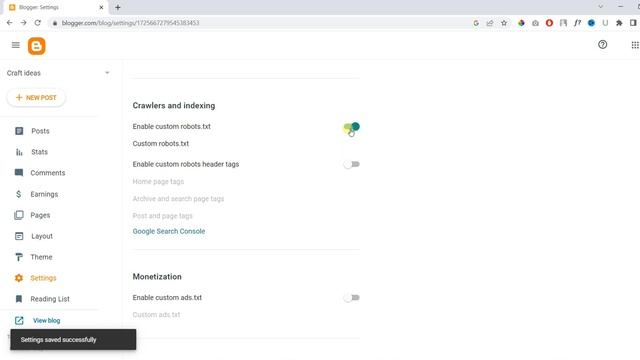
Task: Enable custom robots header tags toggle
Action: point(351,164)
